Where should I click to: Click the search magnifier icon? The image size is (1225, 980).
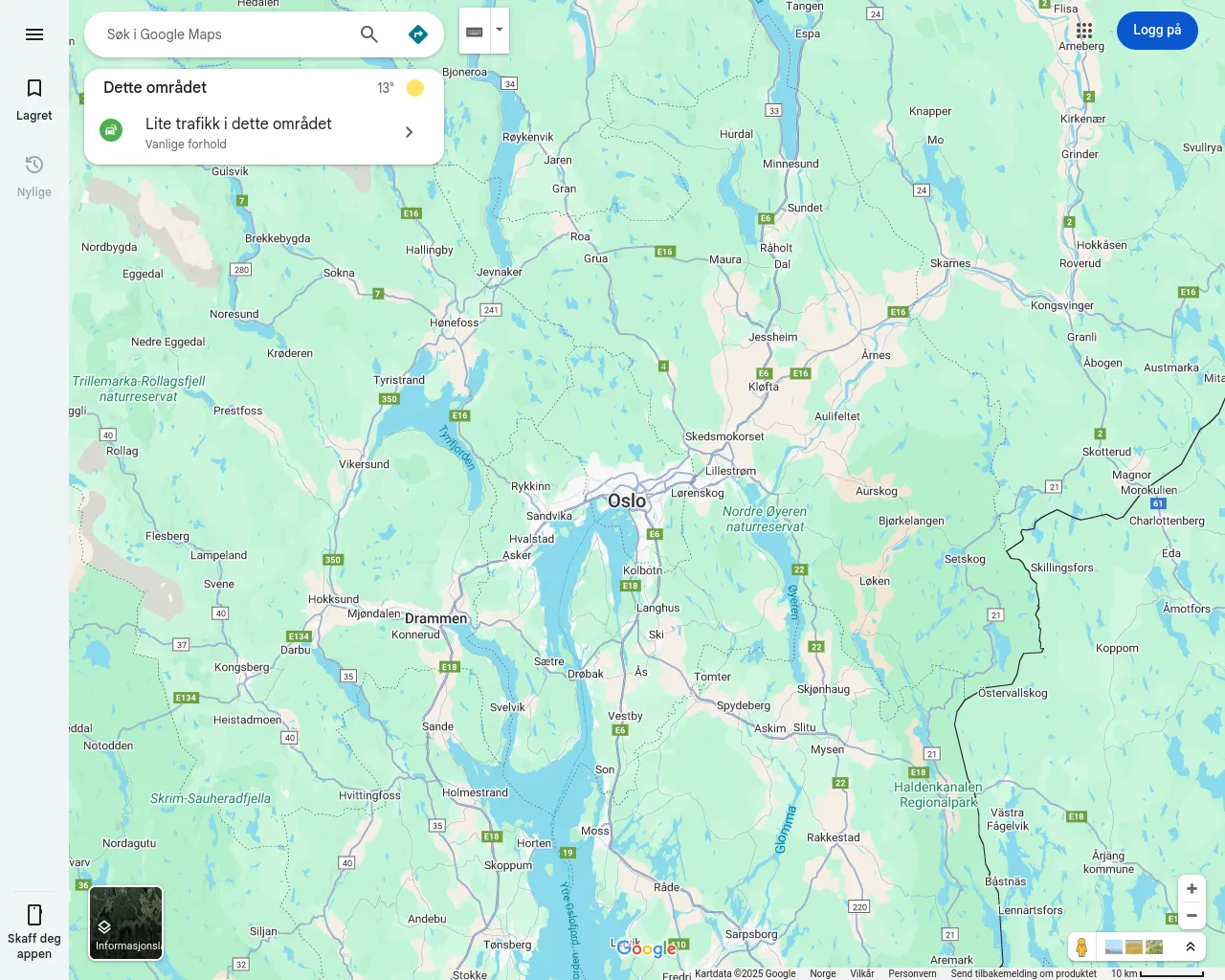click(x=369, y=34)
